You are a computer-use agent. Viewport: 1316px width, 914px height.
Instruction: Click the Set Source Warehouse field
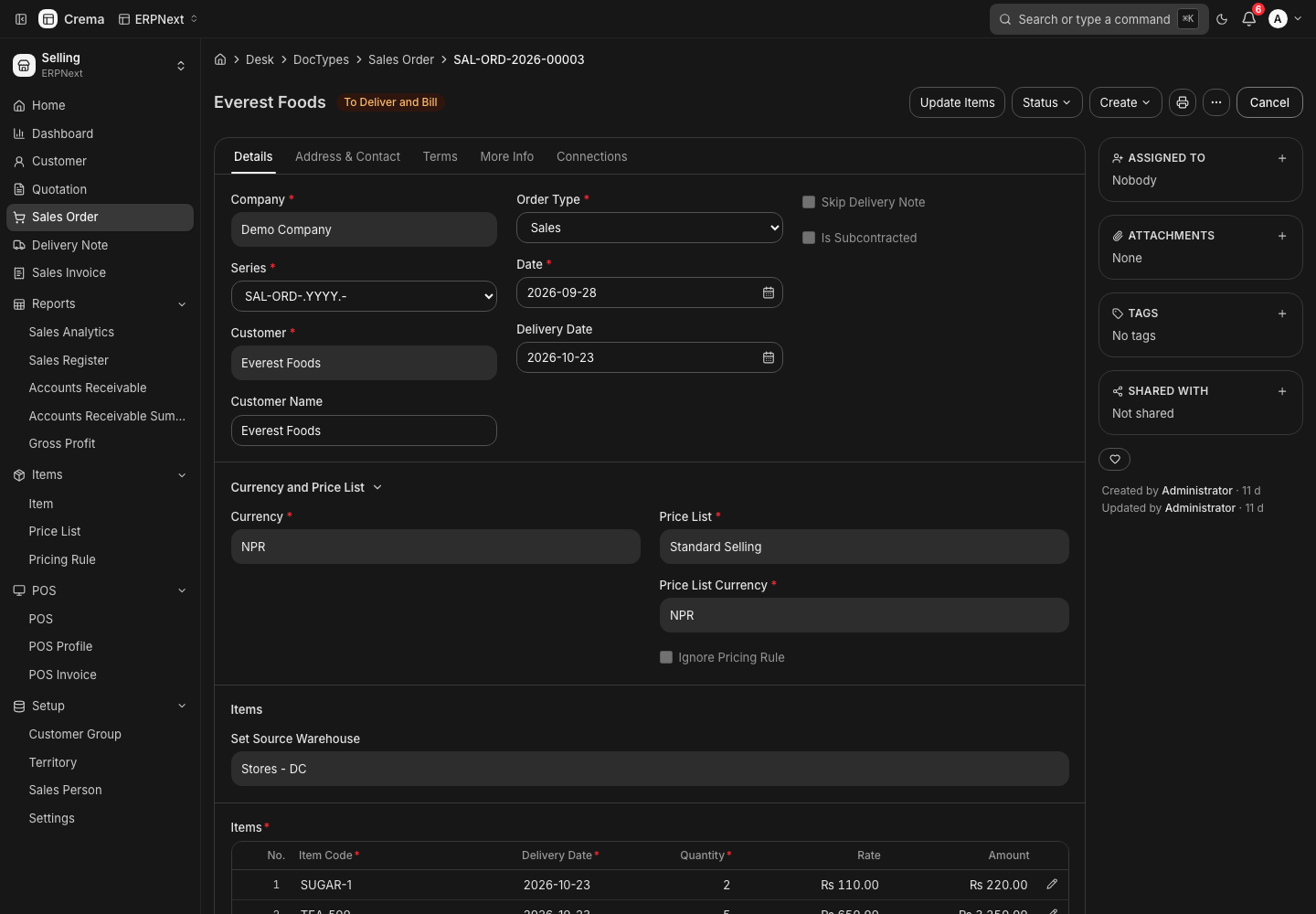pos(650,769)
